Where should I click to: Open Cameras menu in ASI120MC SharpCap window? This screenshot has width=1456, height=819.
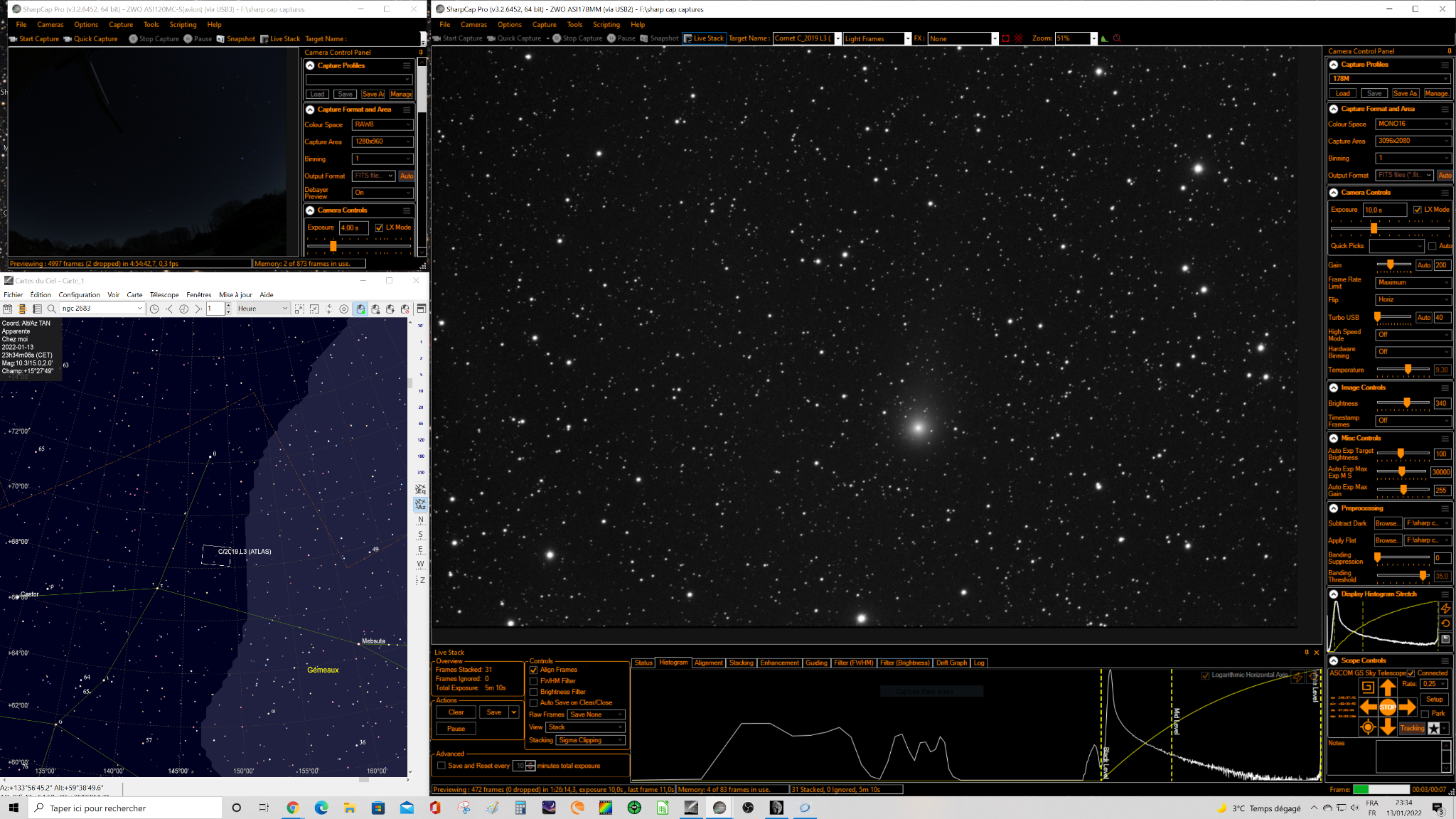coord(50,25)
